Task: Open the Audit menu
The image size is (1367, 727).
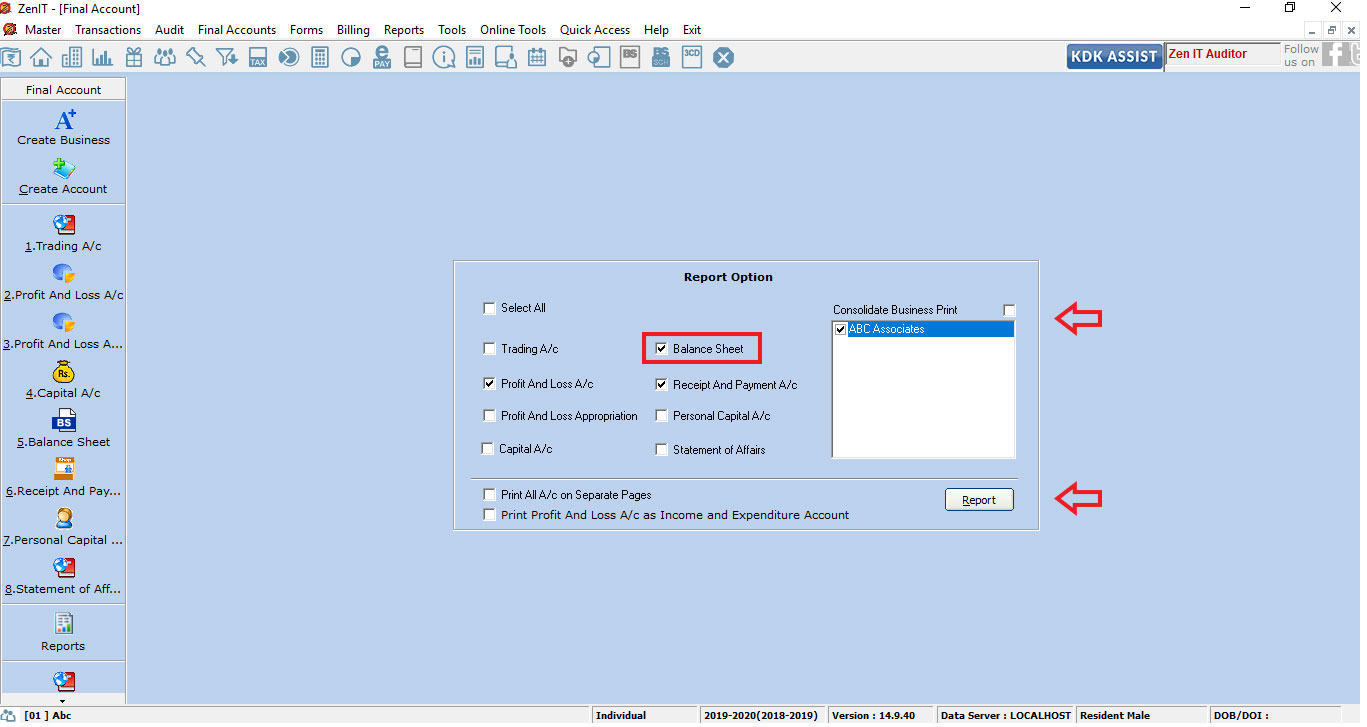Action: click(x=170, y=30)
